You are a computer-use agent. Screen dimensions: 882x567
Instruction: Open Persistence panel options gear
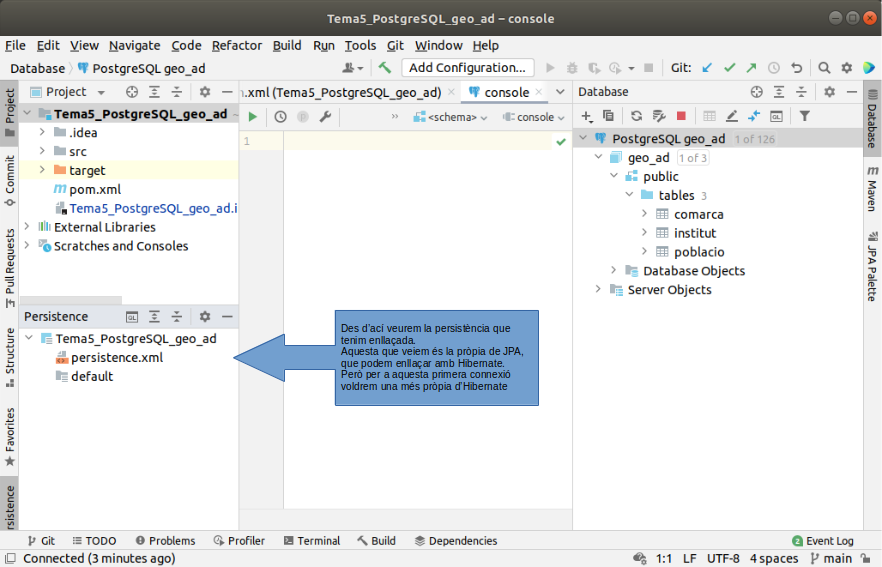coord(205,317)
